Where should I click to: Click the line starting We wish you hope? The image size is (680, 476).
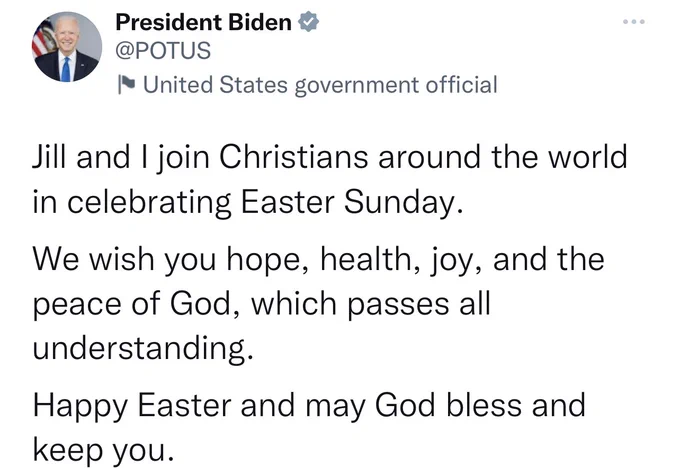coord(318,260)
